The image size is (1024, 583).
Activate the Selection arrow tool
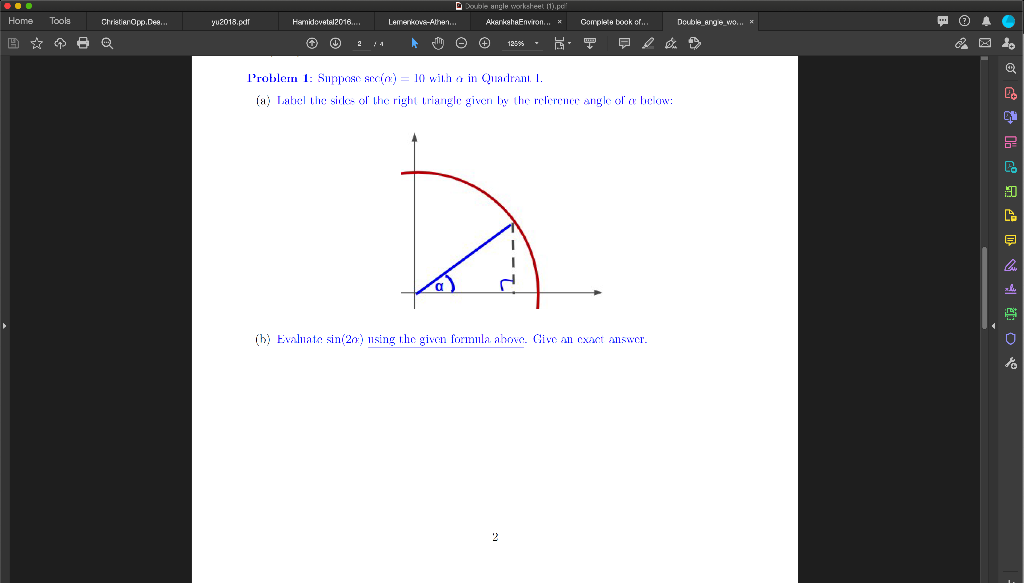[x=415, y=43]
